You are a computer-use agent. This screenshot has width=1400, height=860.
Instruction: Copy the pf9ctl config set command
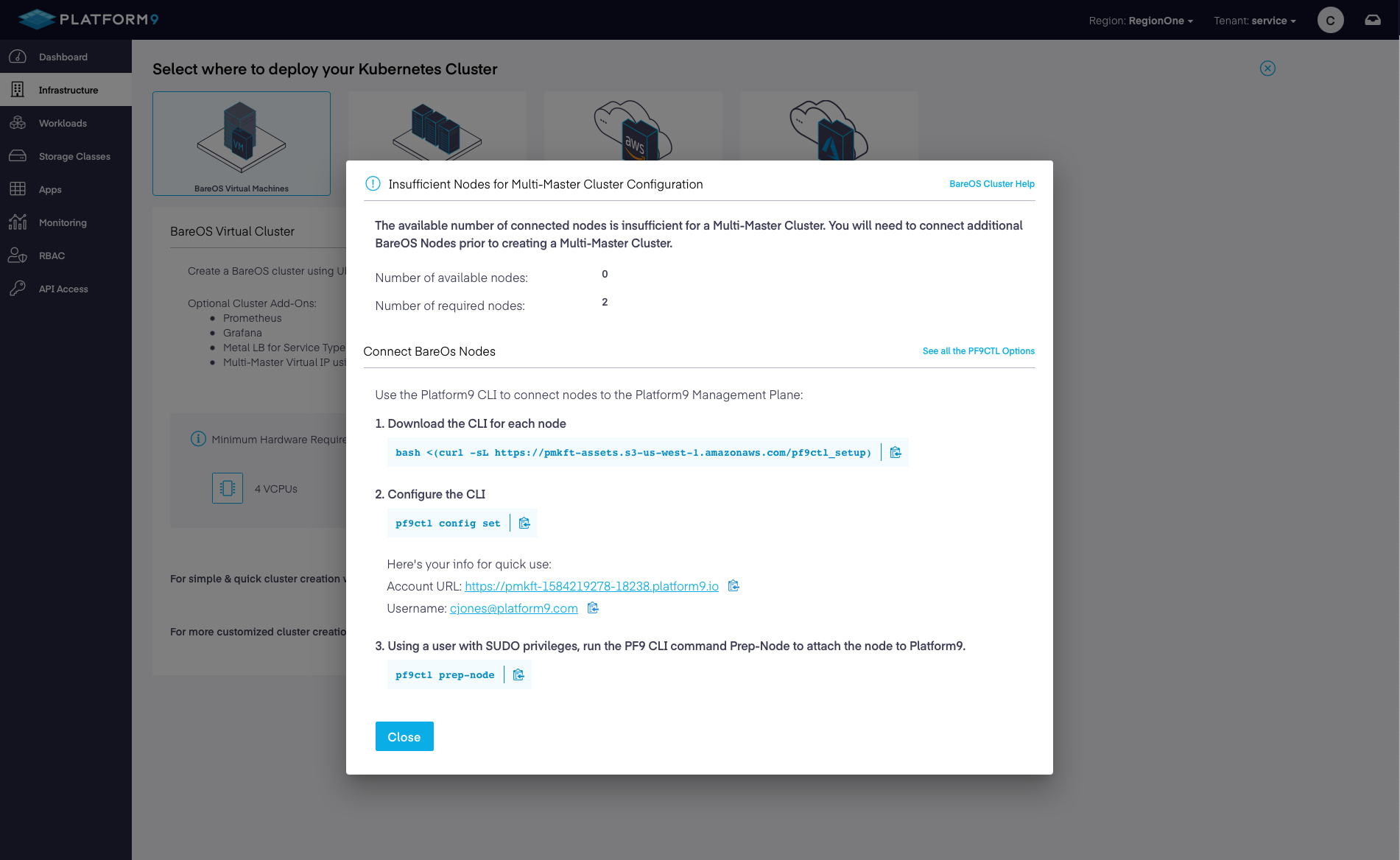pyautogui.click(x=524, y=523)
